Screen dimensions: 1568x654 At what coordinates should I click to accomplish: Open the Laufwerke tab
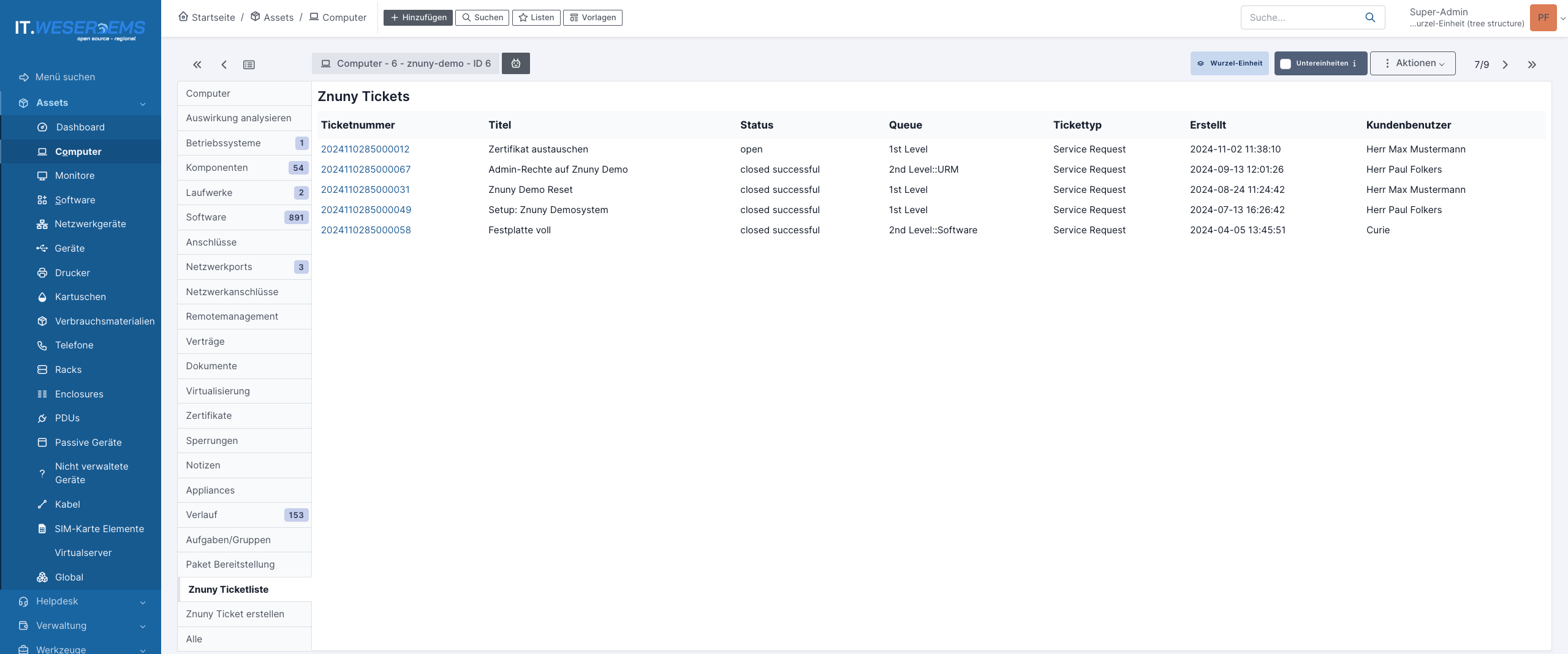[x=244, y=193]
